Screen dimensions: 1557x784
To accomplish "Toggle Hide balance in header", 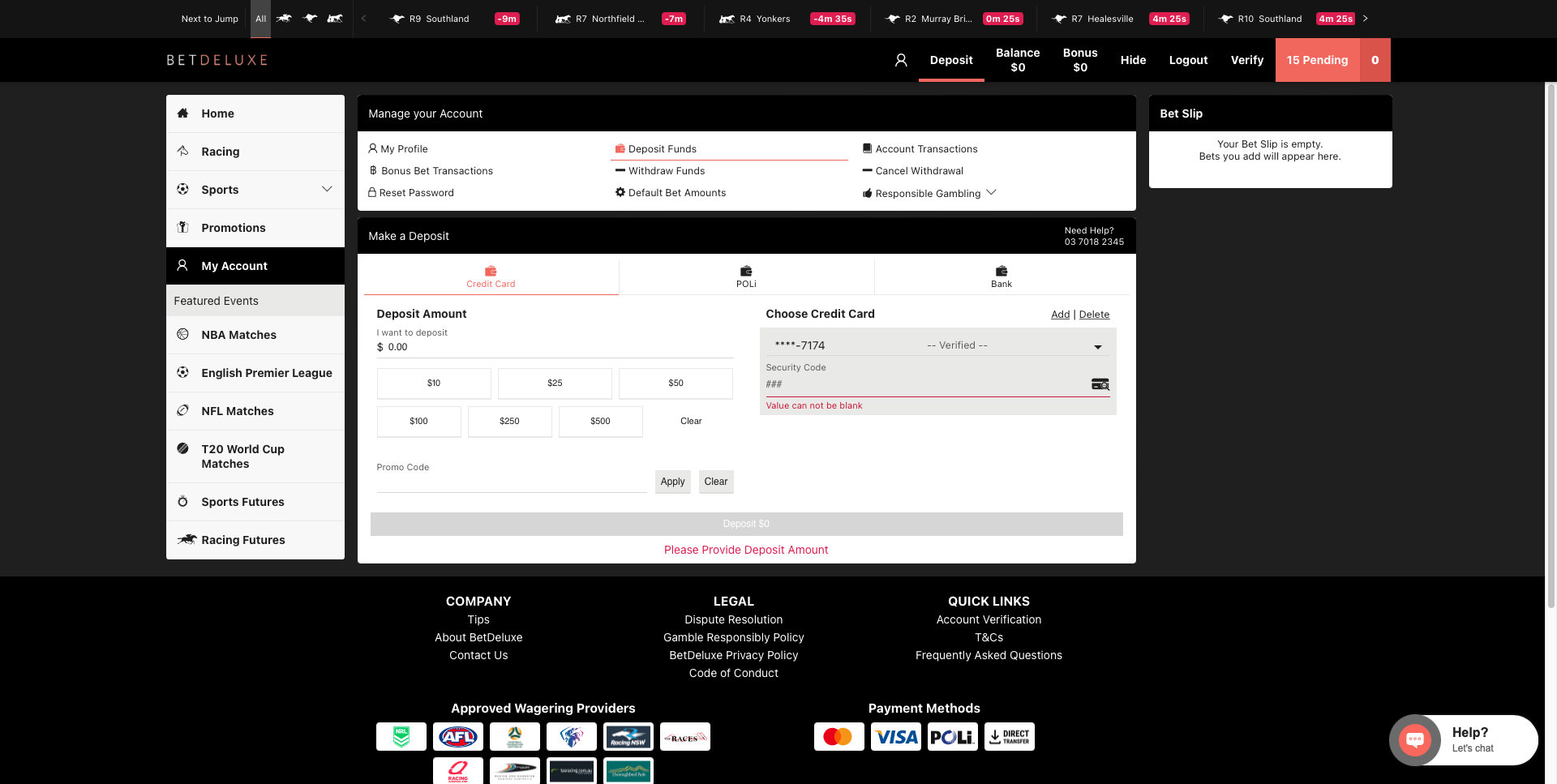I will [x=1133, y=60].
